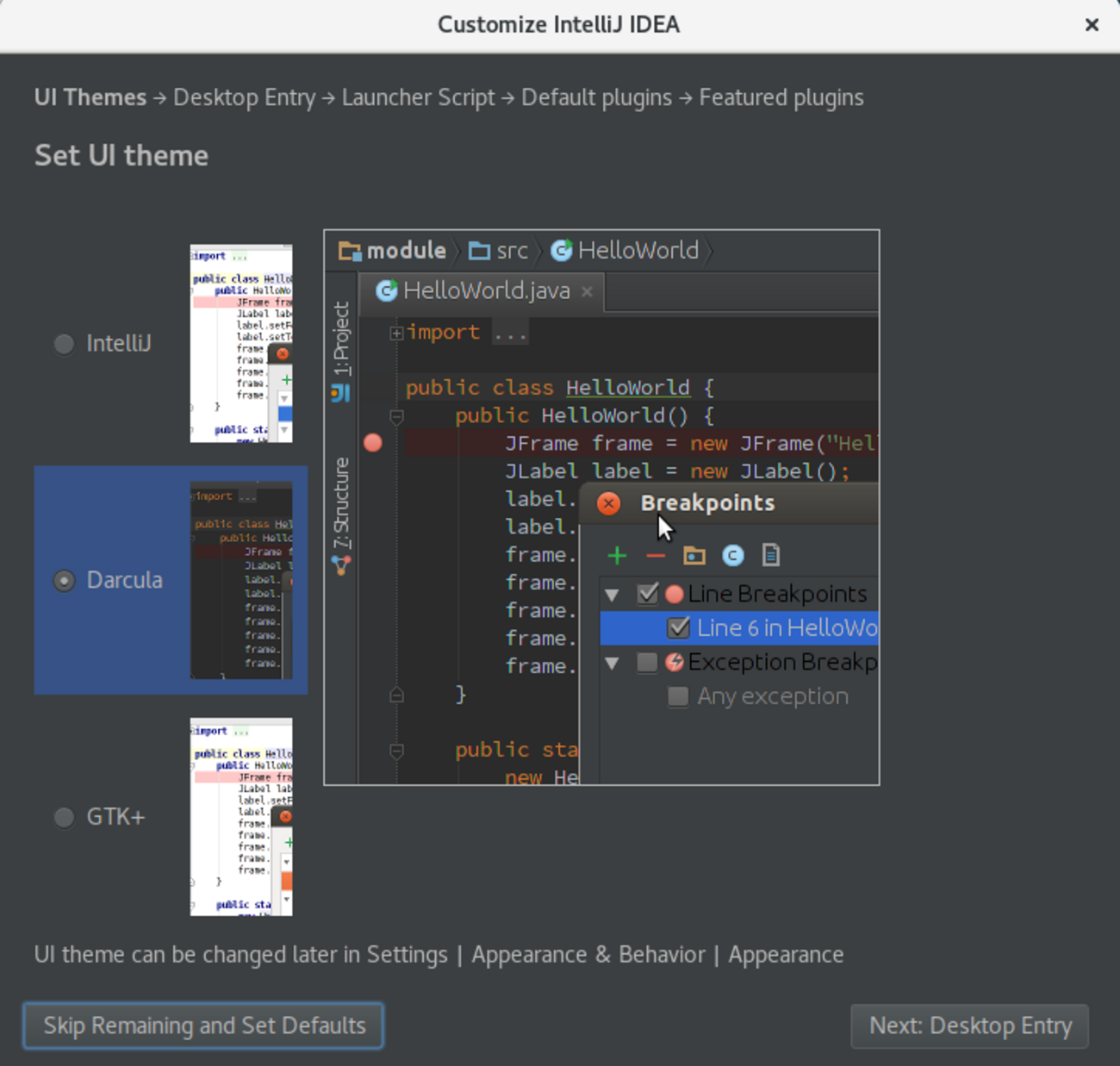Click the IntelliJ light theme thumbnail
Screen dimensions: 1120x1066
(x=241, y=344)
